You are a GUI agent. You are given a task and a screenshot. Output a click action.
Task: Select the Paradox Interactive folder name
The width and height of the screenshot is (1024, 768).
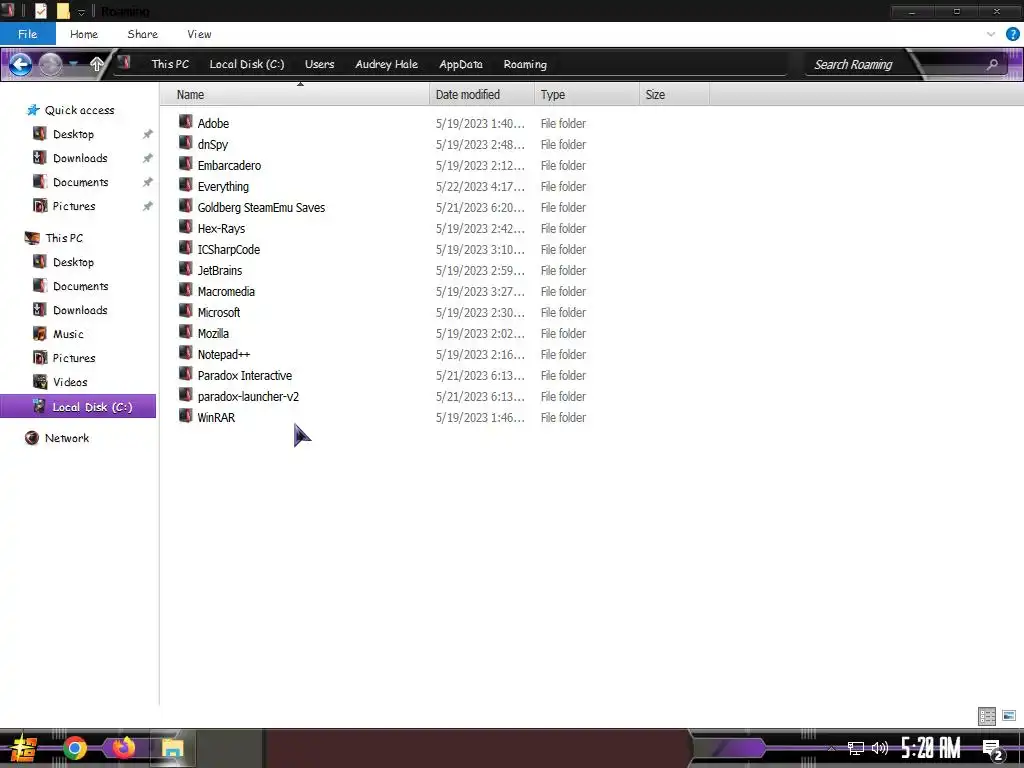244,375
